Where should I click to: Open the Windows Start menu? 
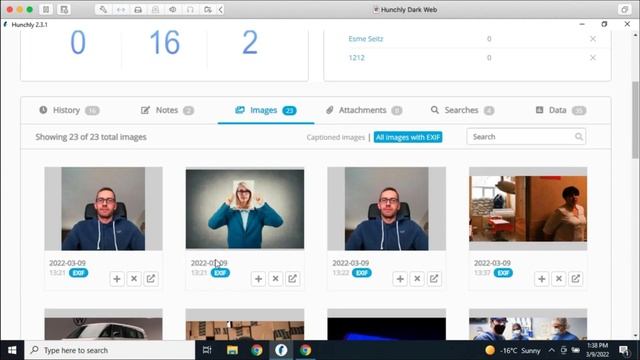pos(12,350)
